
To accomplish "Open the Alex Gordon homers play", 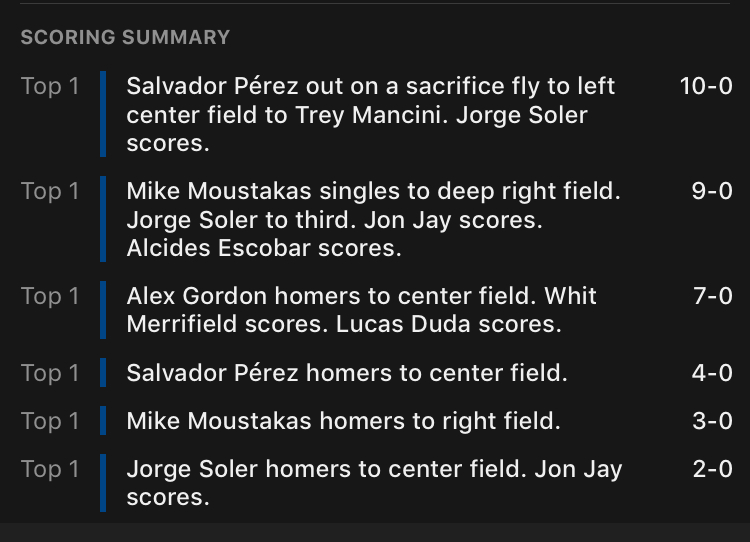I will 362,310.
